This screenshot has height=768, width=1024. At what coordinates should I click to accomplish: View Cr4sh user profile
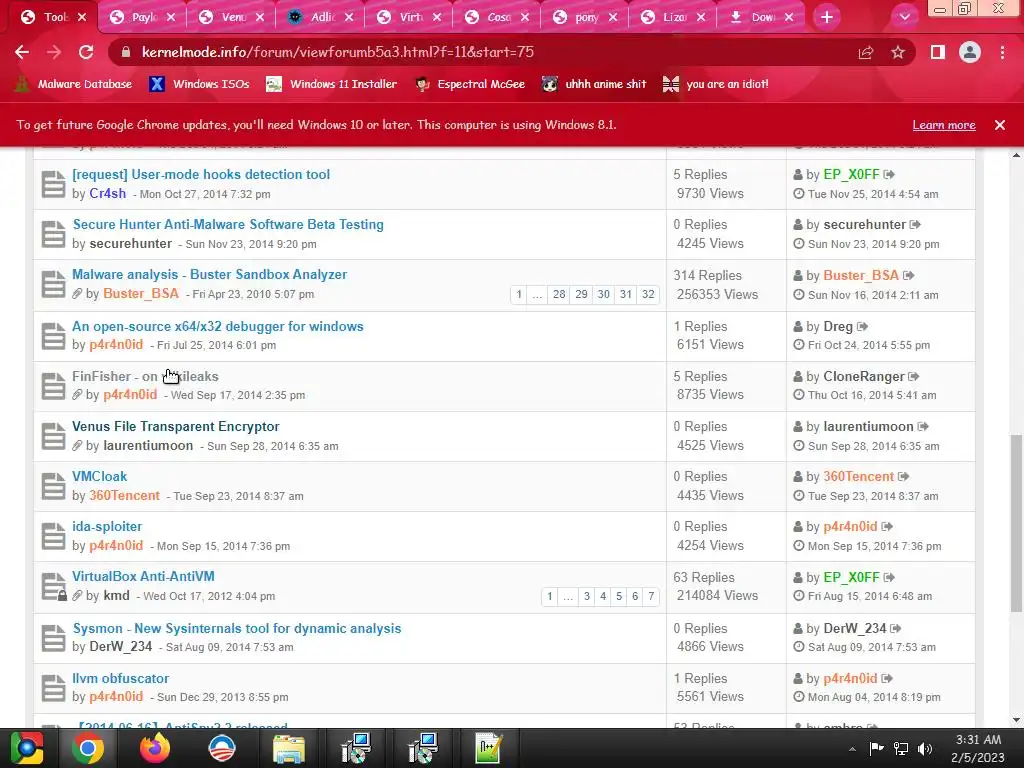tap(108, 193)
